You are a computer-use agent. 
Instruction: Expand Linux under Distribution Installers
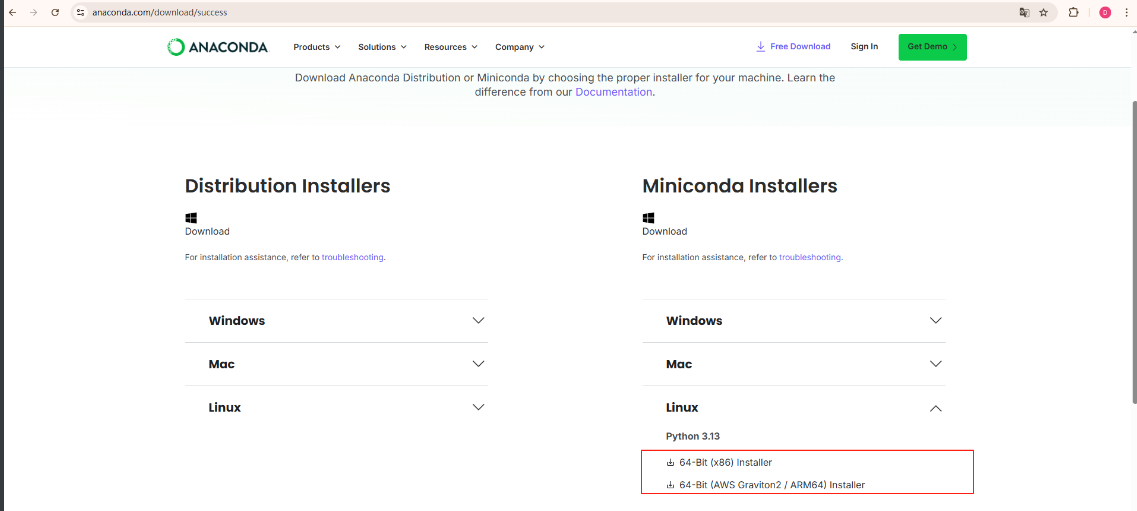336,407
